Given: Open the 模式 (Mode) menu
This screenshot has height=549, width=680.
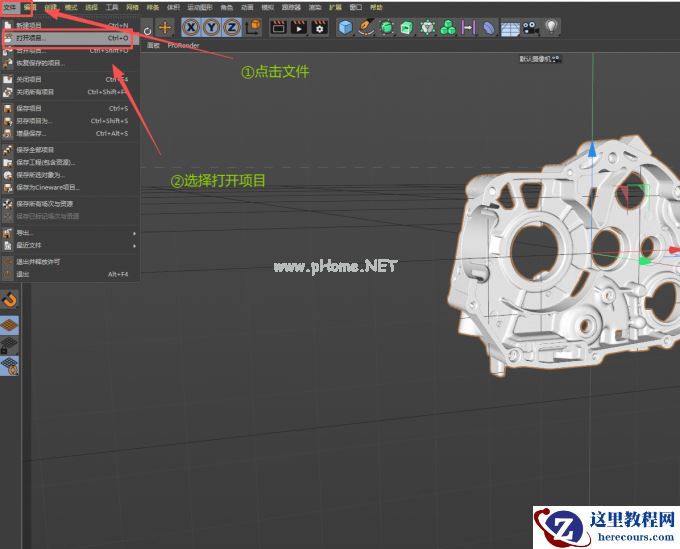Looking at the screenshot, I should pyautogui.click(x=71, y=7).
